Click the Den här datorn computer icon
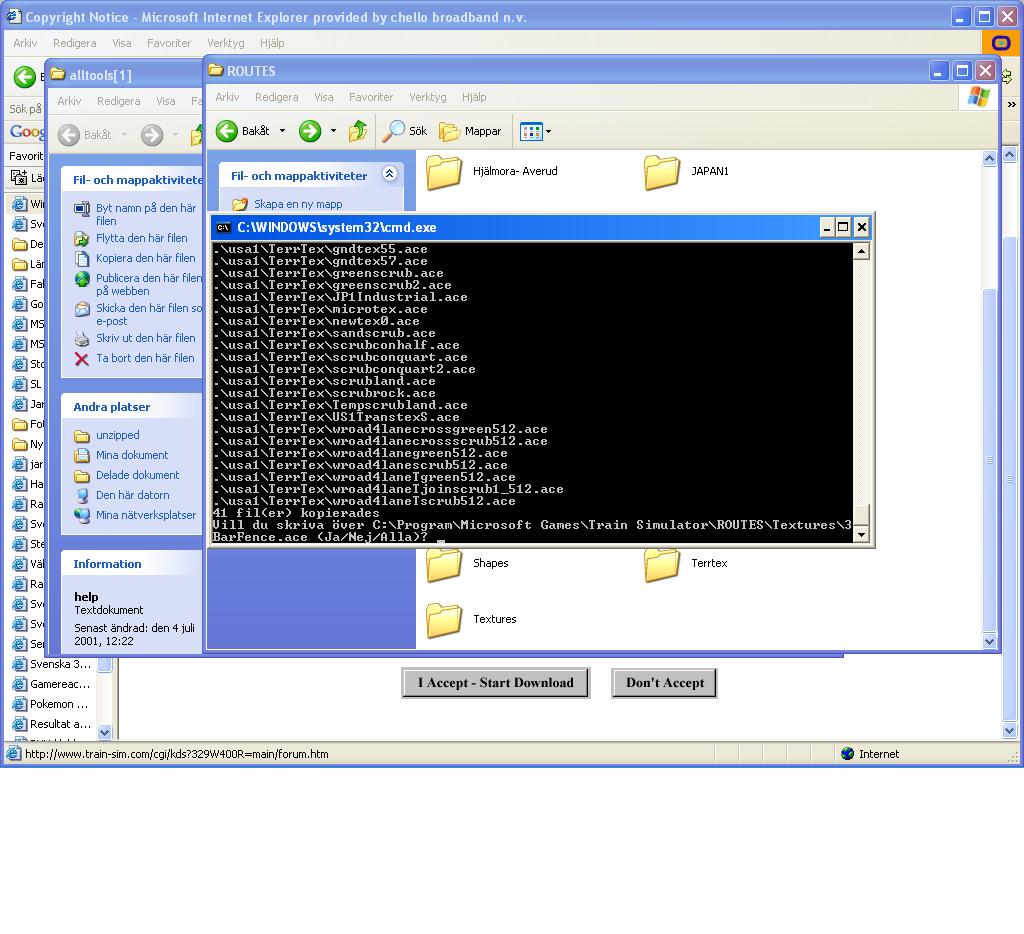The height and width of the screenshot is (934, 1024). click(82, 496)
